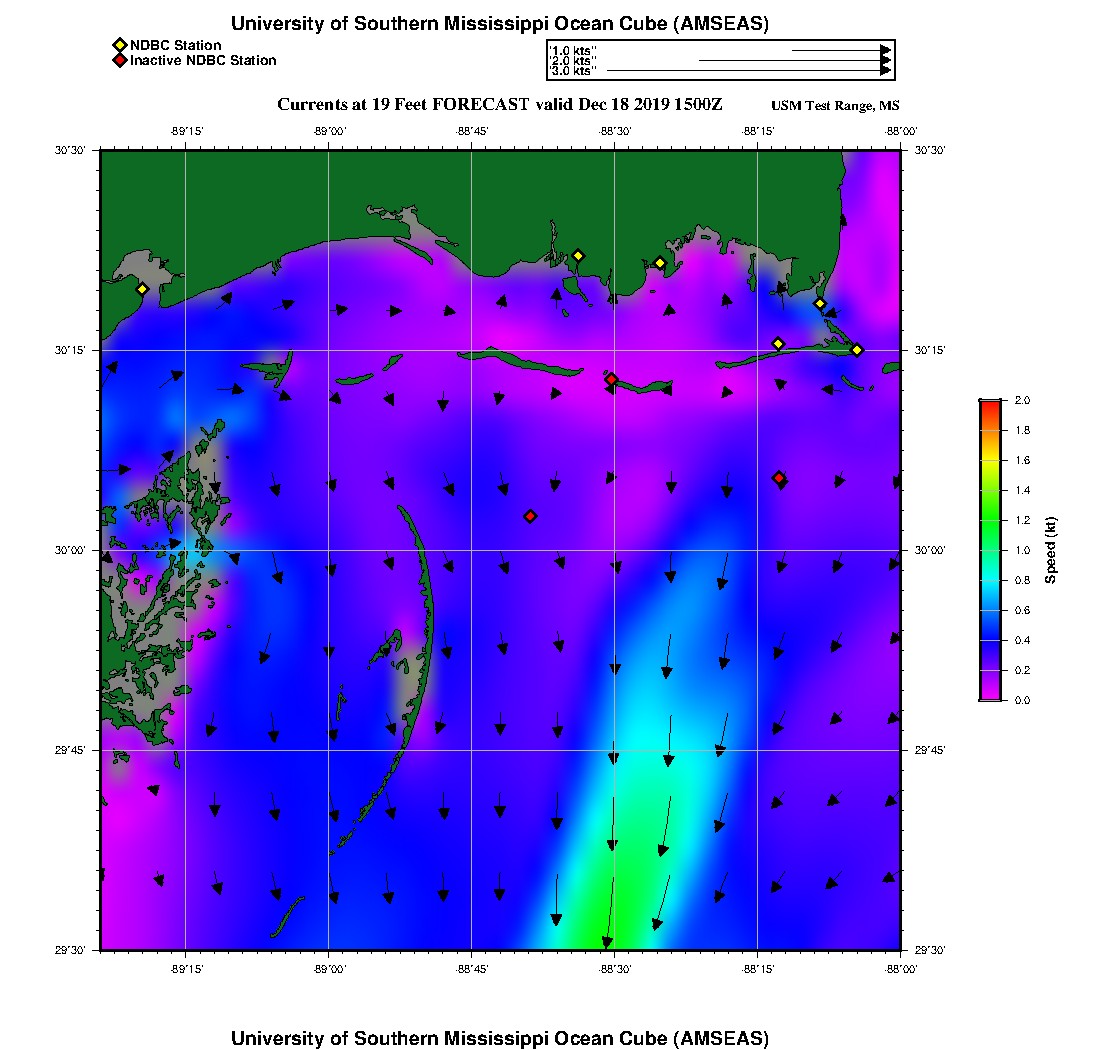Click the red top end of the speed color bar
Viewport: 1100px width, 1050px height.
pos(989,404)
